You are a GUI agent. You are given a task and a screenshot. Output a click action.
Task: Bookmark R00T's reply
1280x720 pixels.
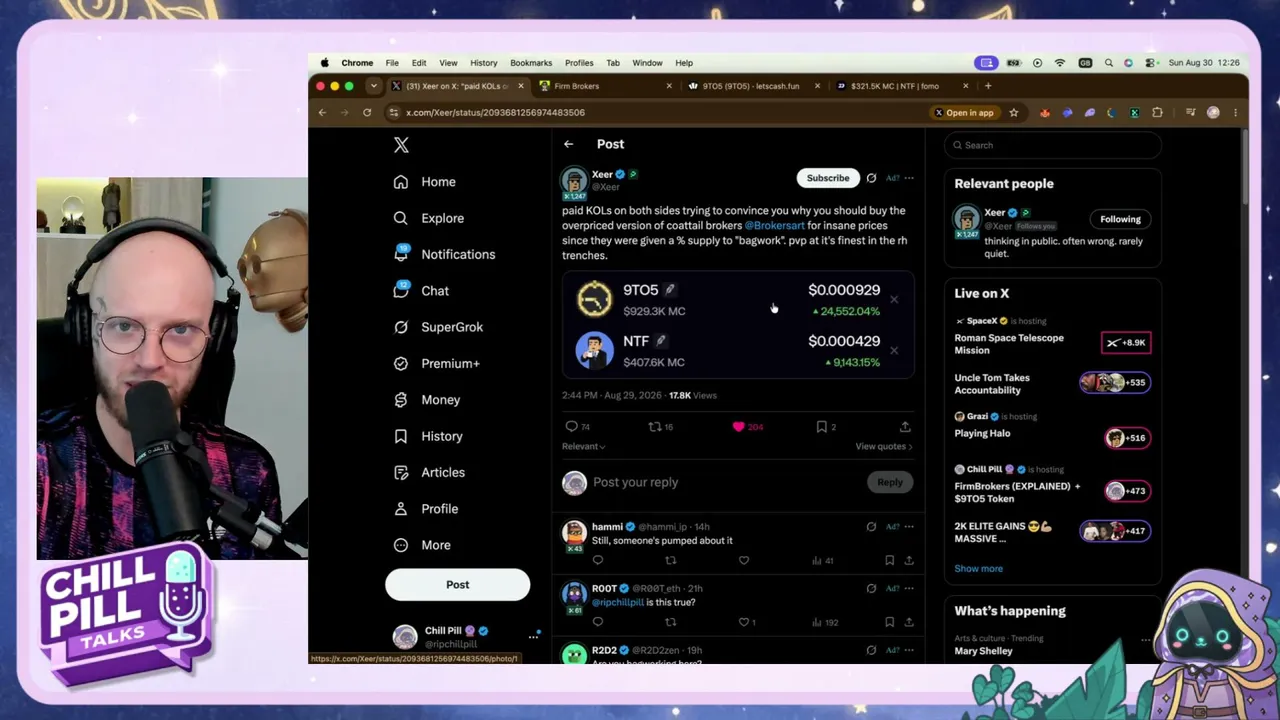click(x=889, y=622)
